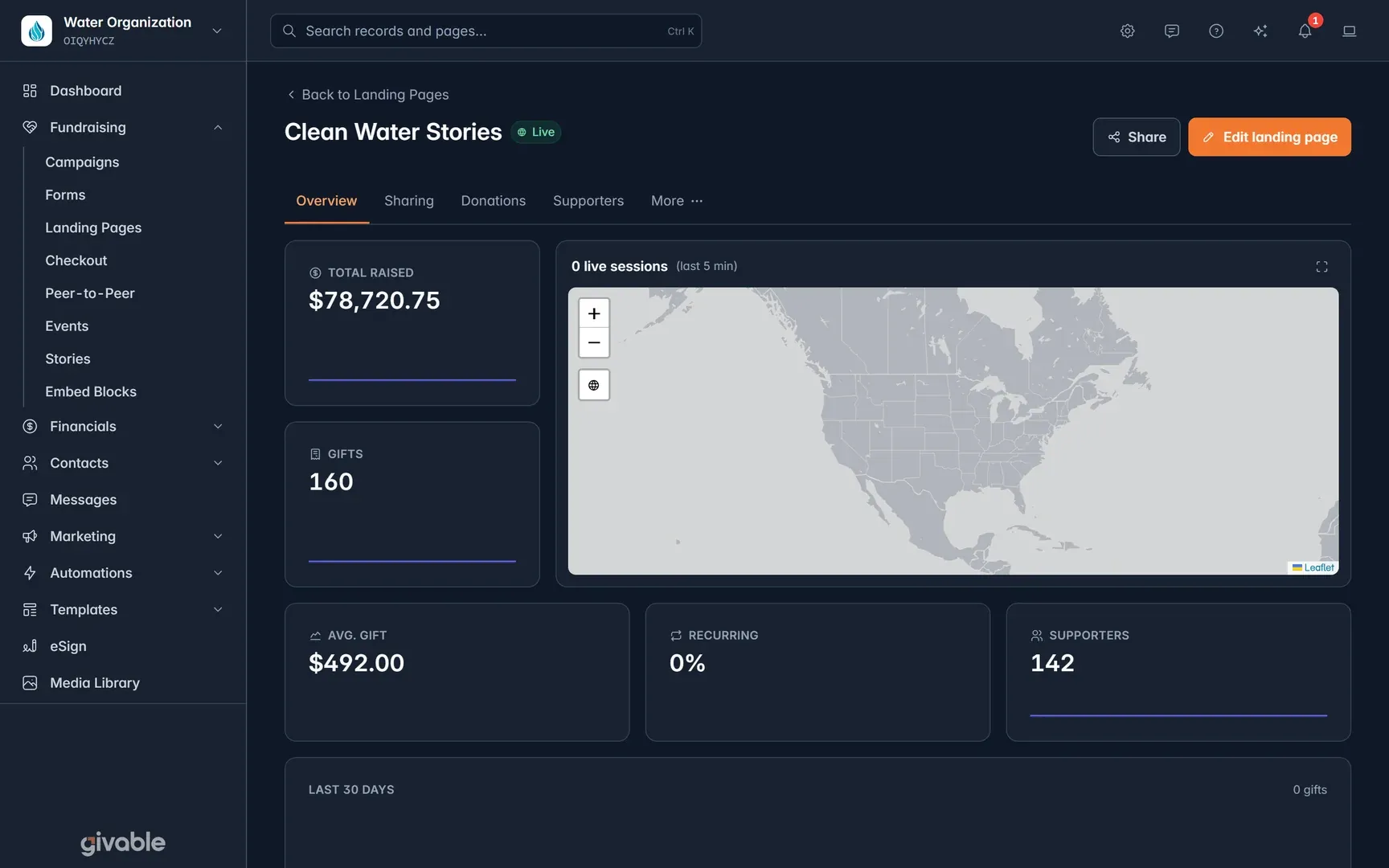Open Embed Blocks in the sidebar
The height and width of the screenshot is (868, 1389).
click(91, 391)
